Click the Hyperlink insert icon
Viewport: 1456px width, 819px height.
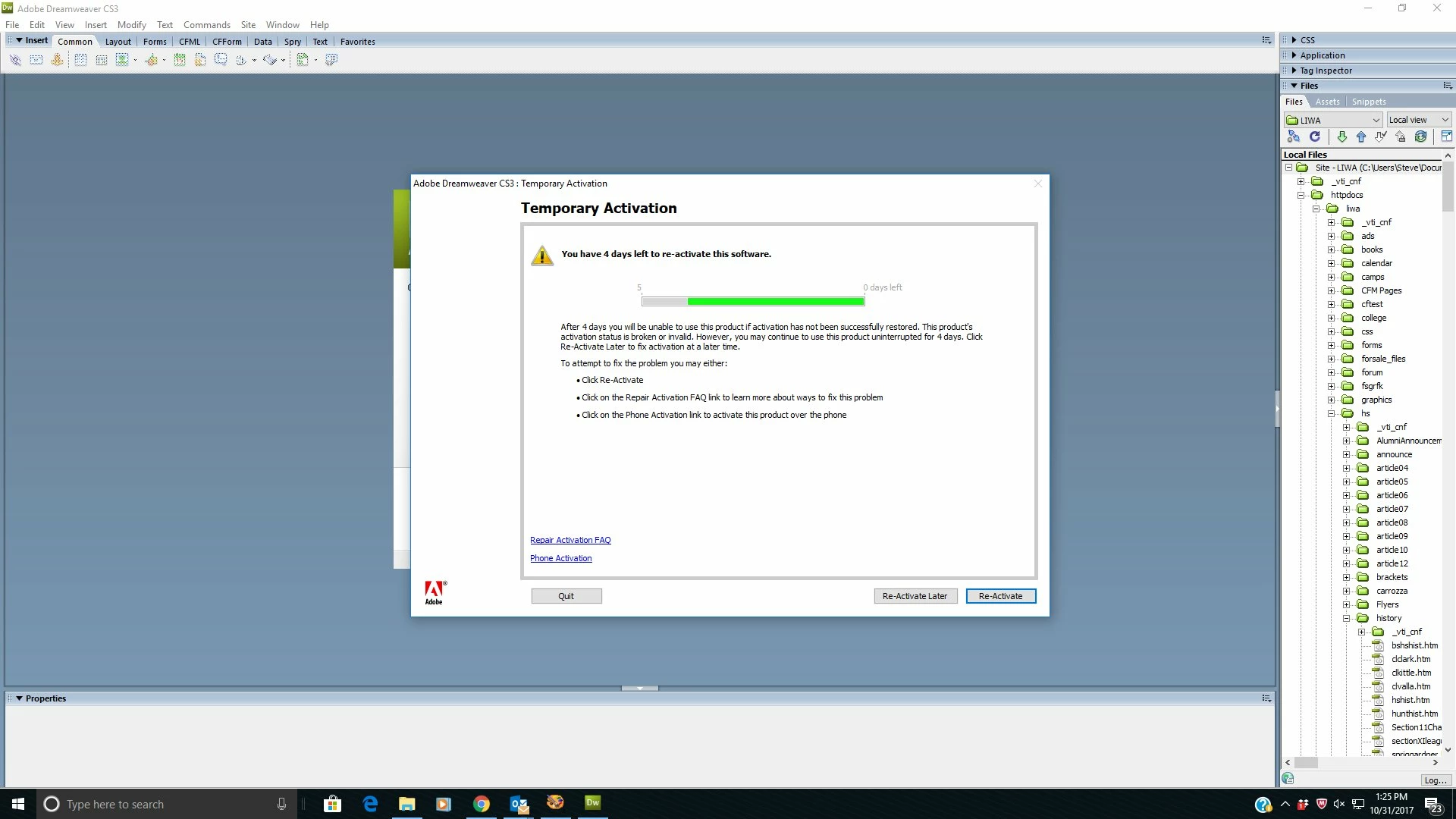coord(15,60)
